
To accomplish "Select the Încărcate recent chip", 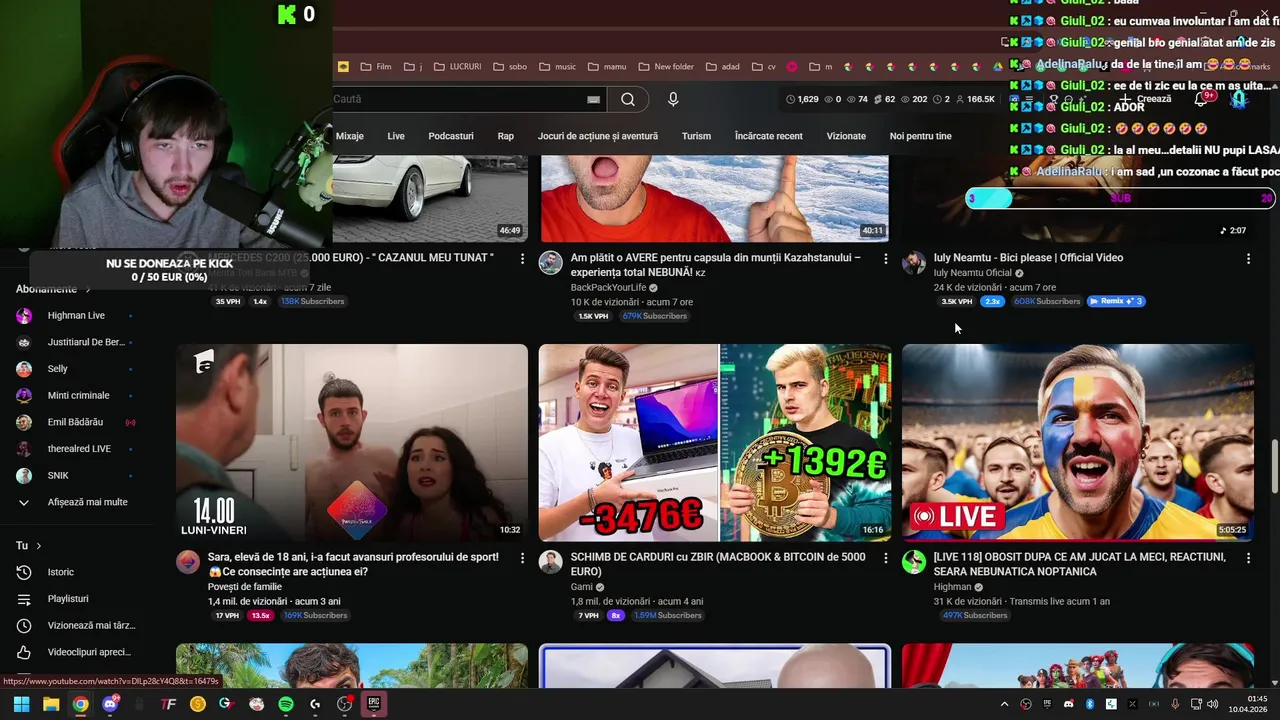I will tap(769, 136).
